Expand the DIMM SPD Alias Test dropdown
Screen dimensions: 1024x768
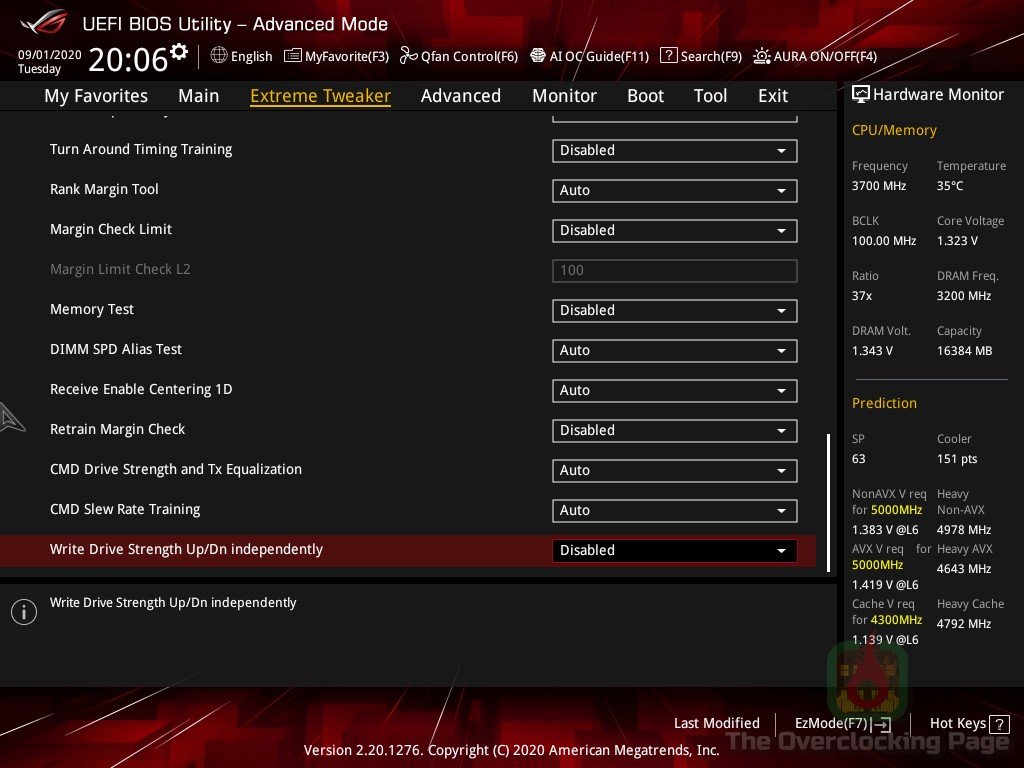pos(674,350)
